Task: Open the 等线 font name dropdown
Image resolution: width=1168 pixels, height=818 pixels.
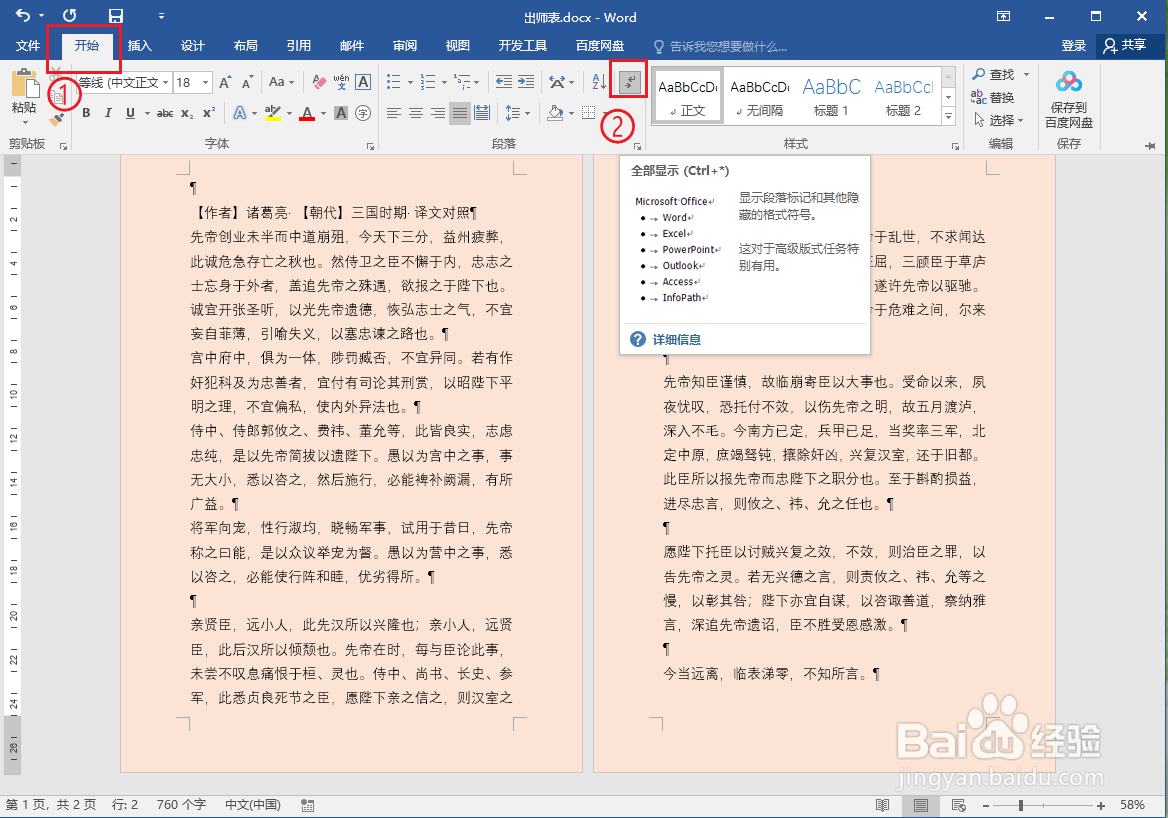Action: [x=166, y=82]
